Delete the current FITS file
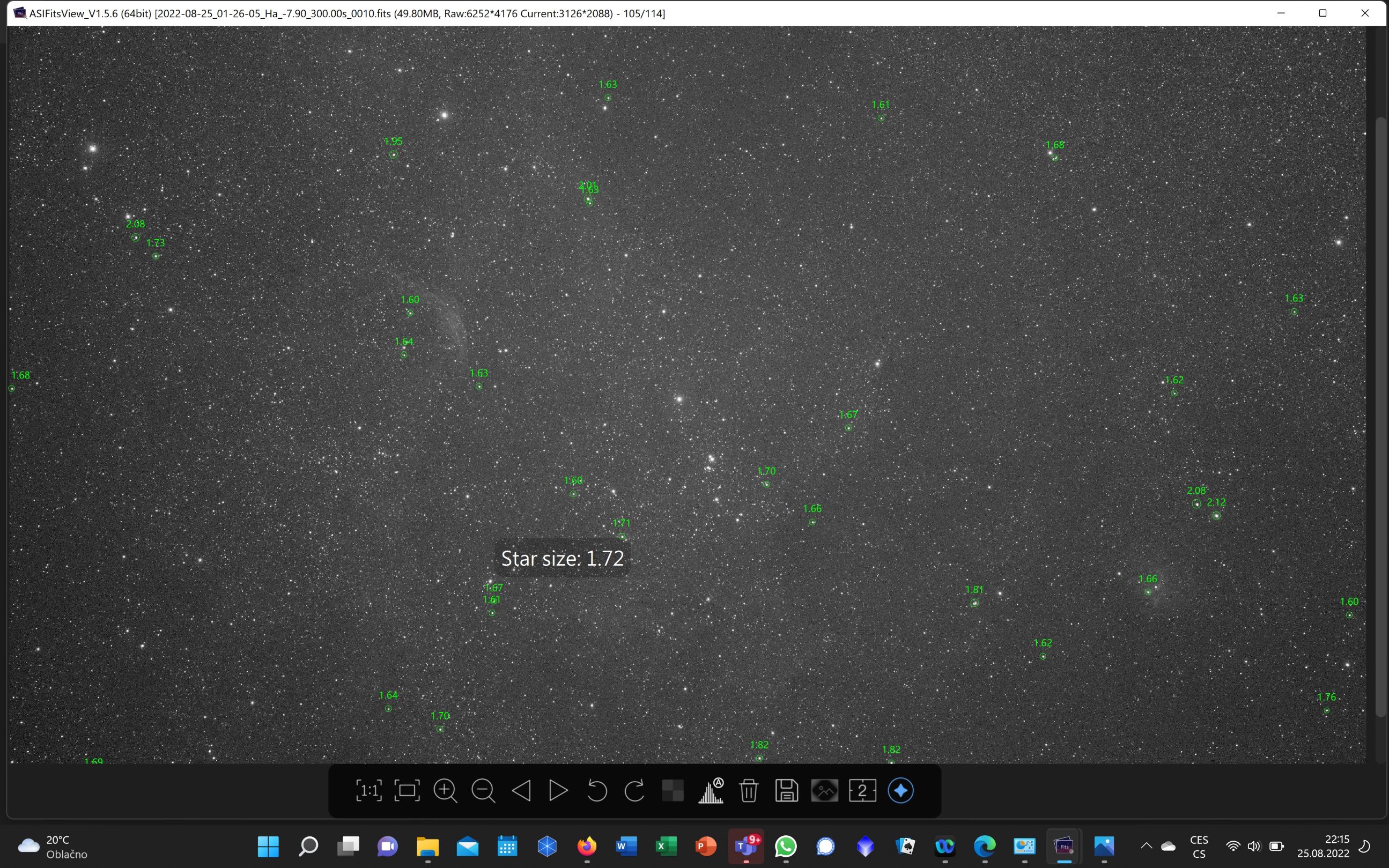Image resolution: width=1389 pixels, height=868 pixels. pos(748,790)
